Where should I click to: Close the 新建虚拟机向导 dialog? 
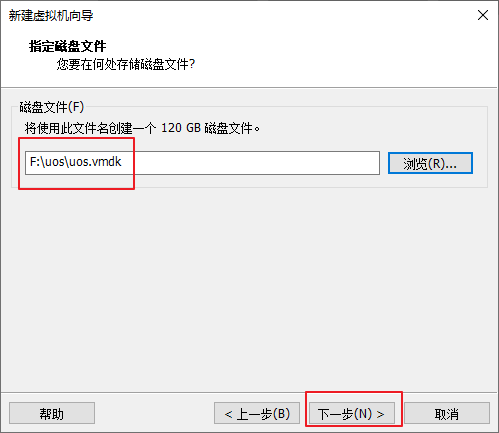tap(483, 15)
